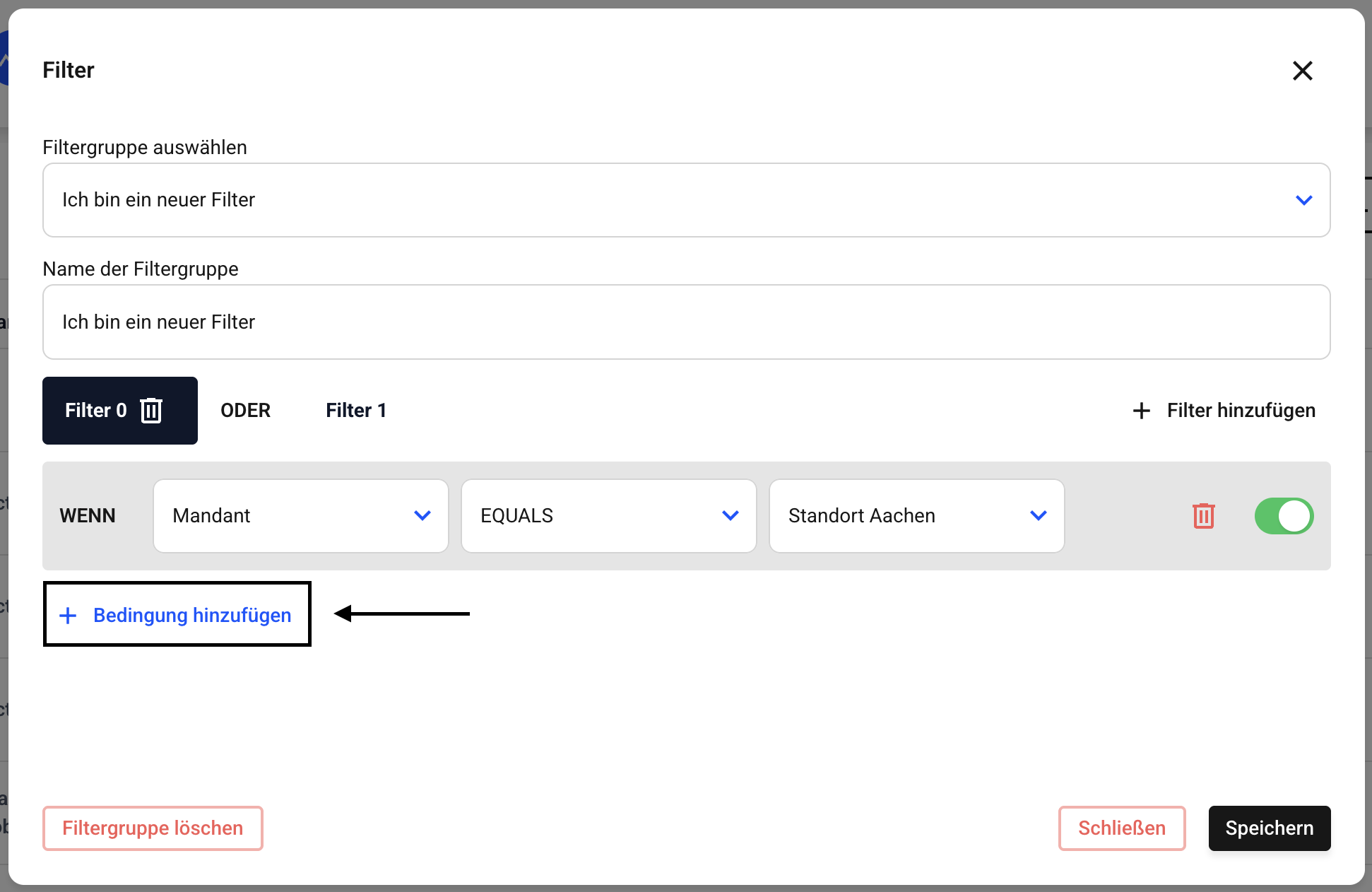Click the plus icon next to Filter hinzufügen

tap(1141, 411)
